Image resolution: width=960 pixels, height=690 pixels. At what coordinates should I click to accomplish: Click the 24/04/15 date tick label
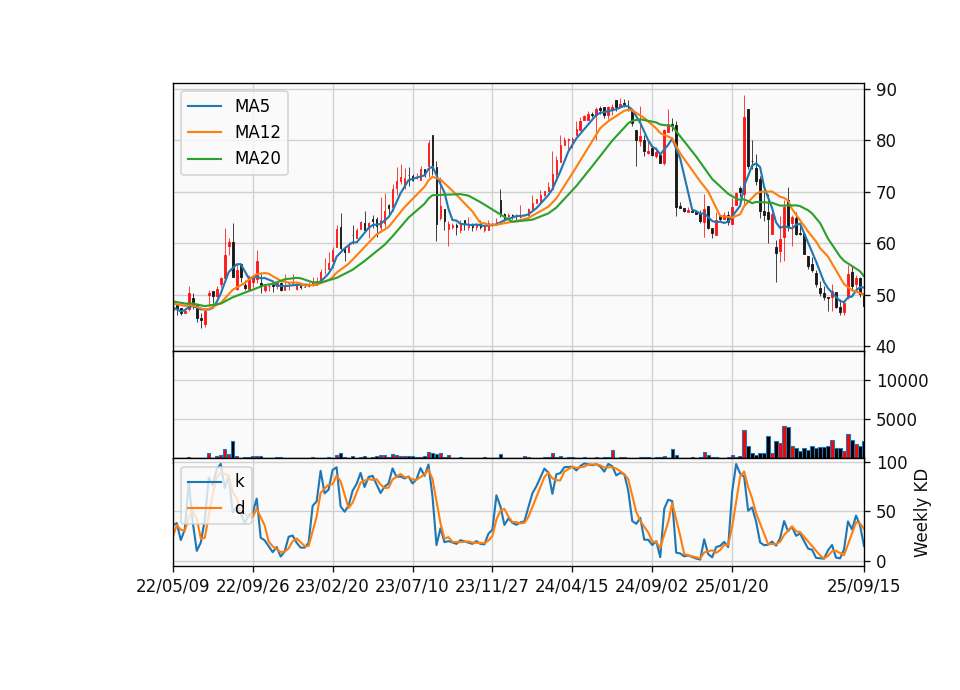click(572, 586)
